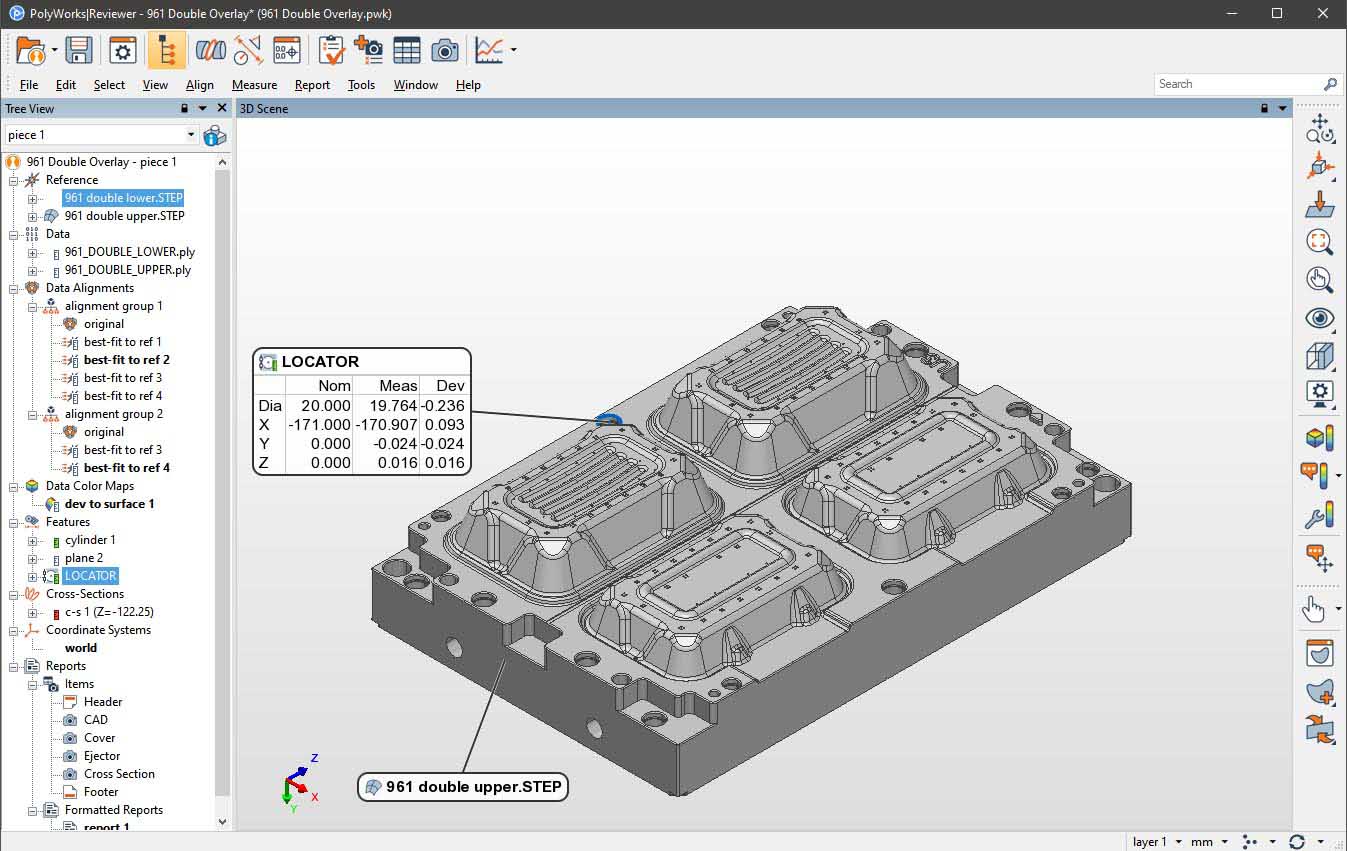Click the zoom to fit magnifier icon

click(1319, 242)
